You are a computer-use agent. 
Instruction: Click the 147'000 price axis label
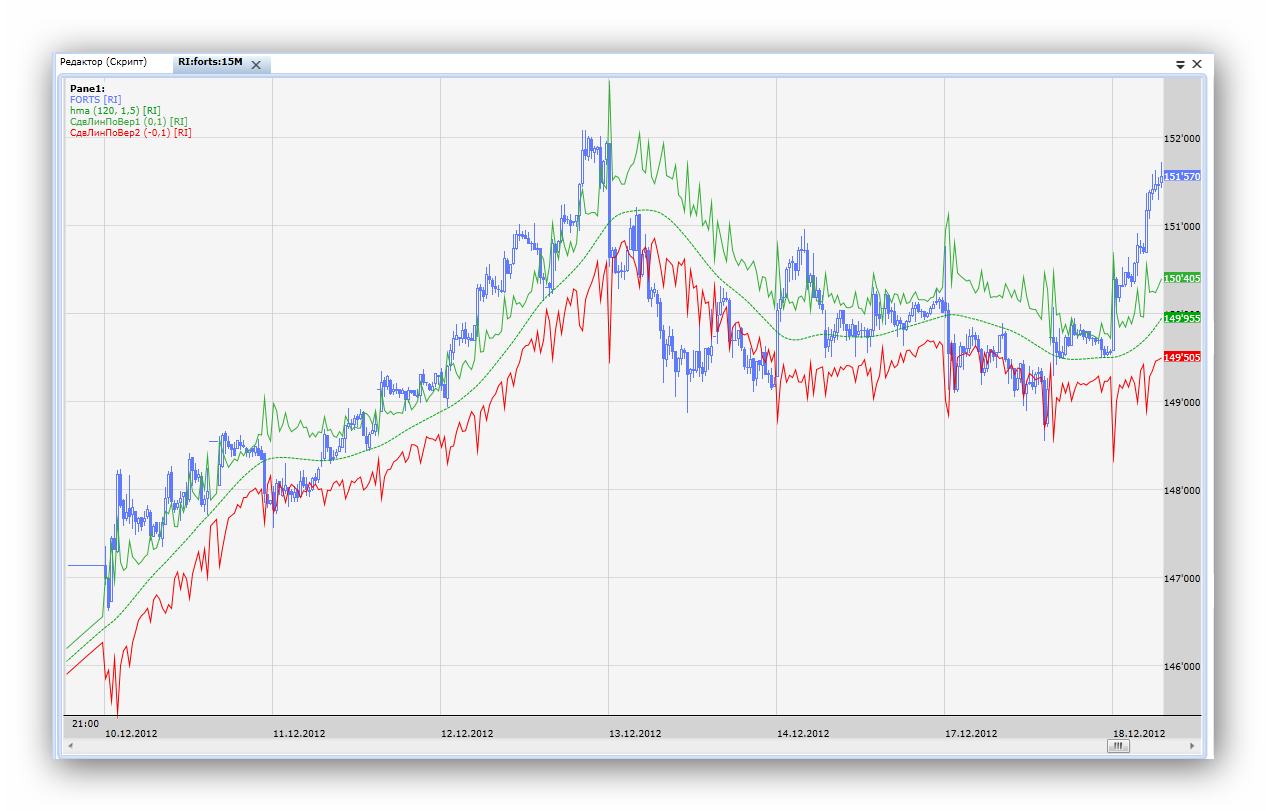point(1182,578)
